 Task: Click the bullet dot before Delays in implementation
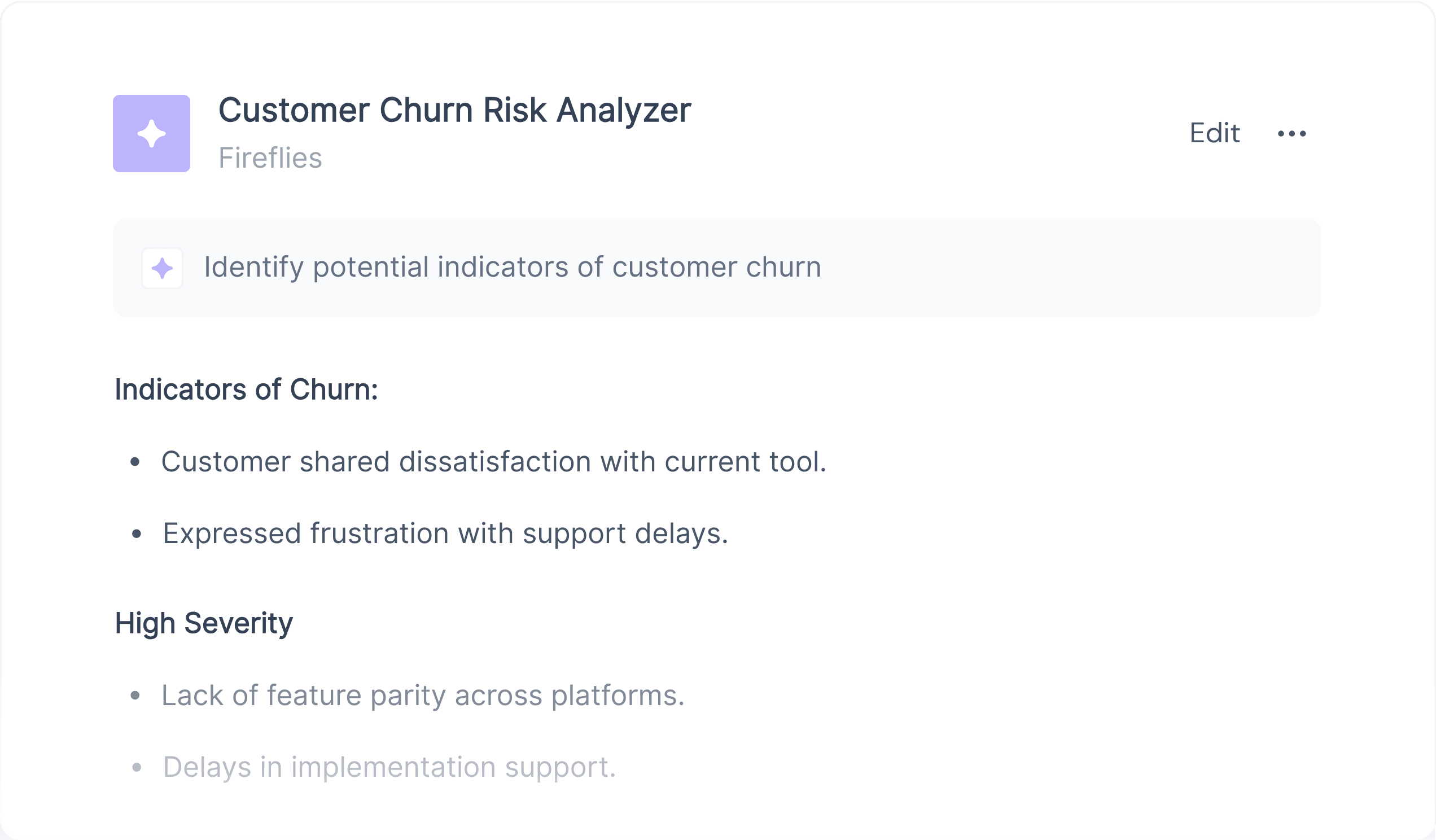pyautogui.click(x=136, y=768)
